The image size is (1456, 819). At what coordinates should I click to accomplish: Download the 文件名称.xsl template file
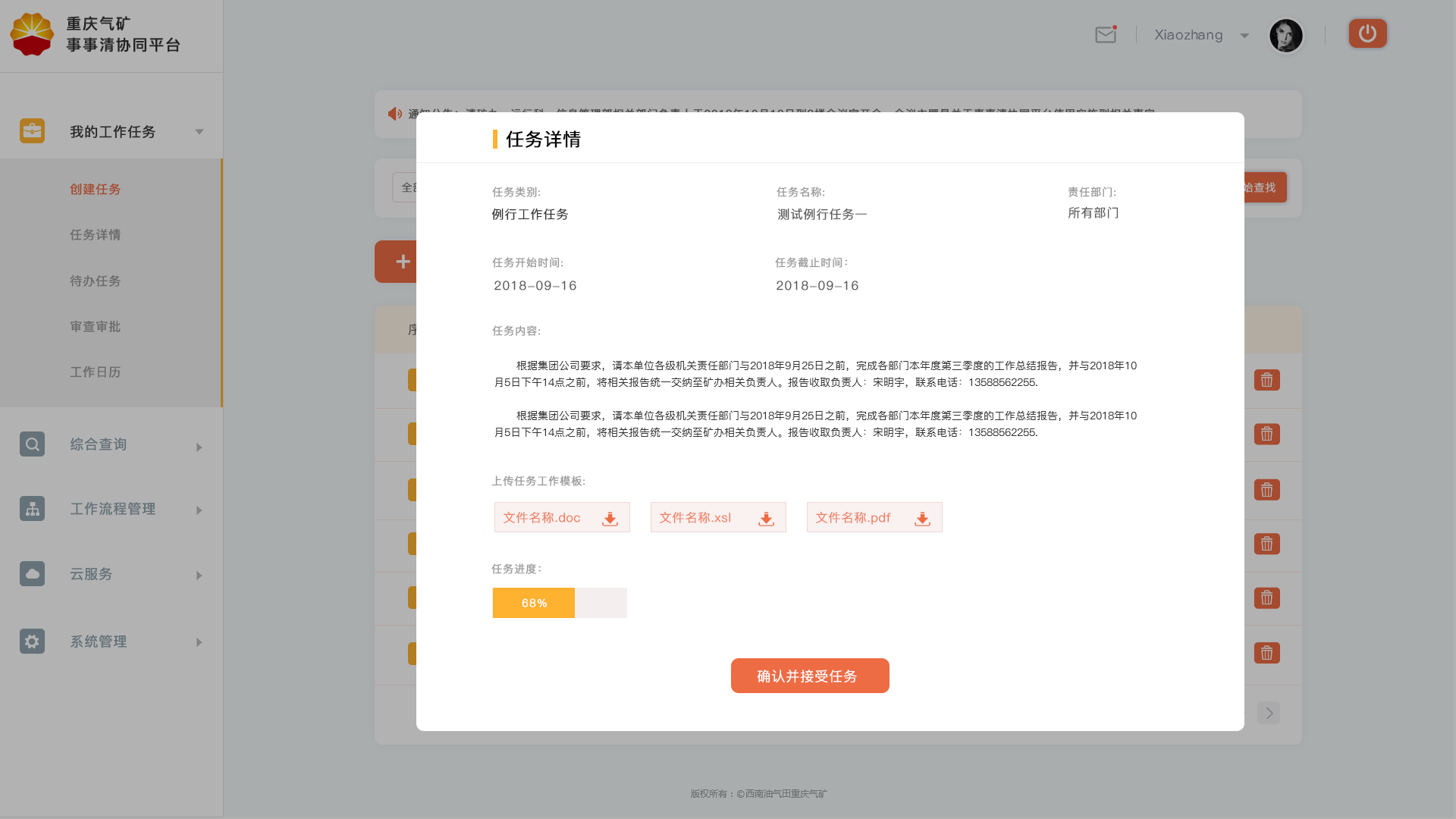pos(766,519)
